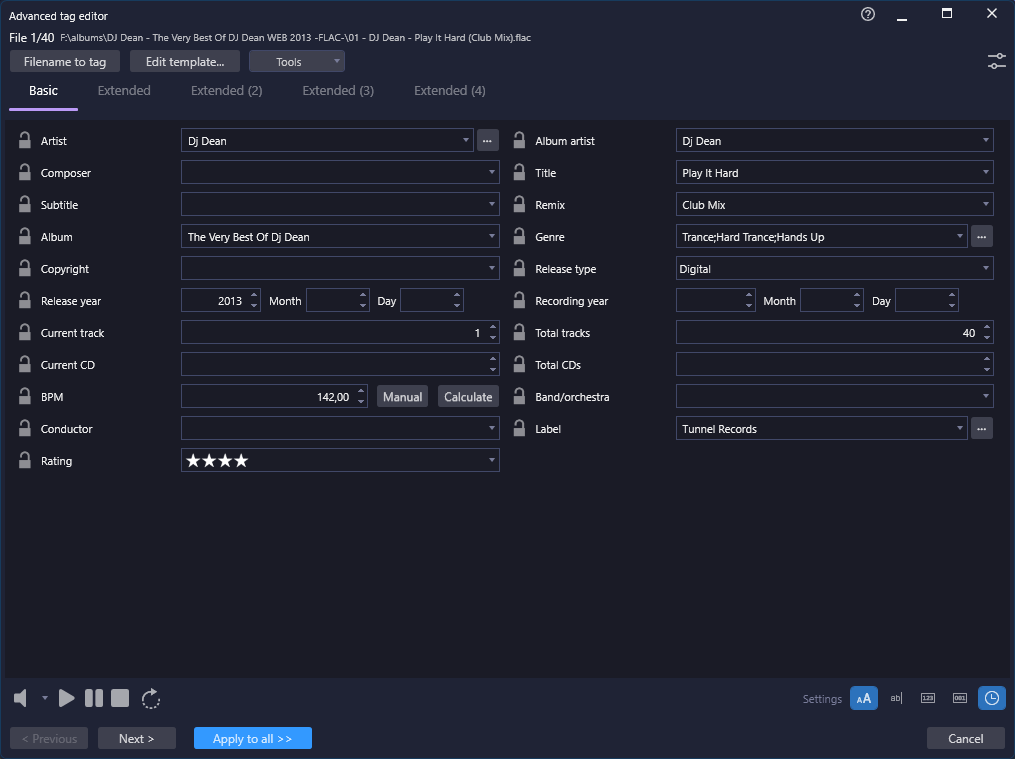Screen dimensions: 1015x759
Task: Pause playback with the pause button
Action: (94, 698)
